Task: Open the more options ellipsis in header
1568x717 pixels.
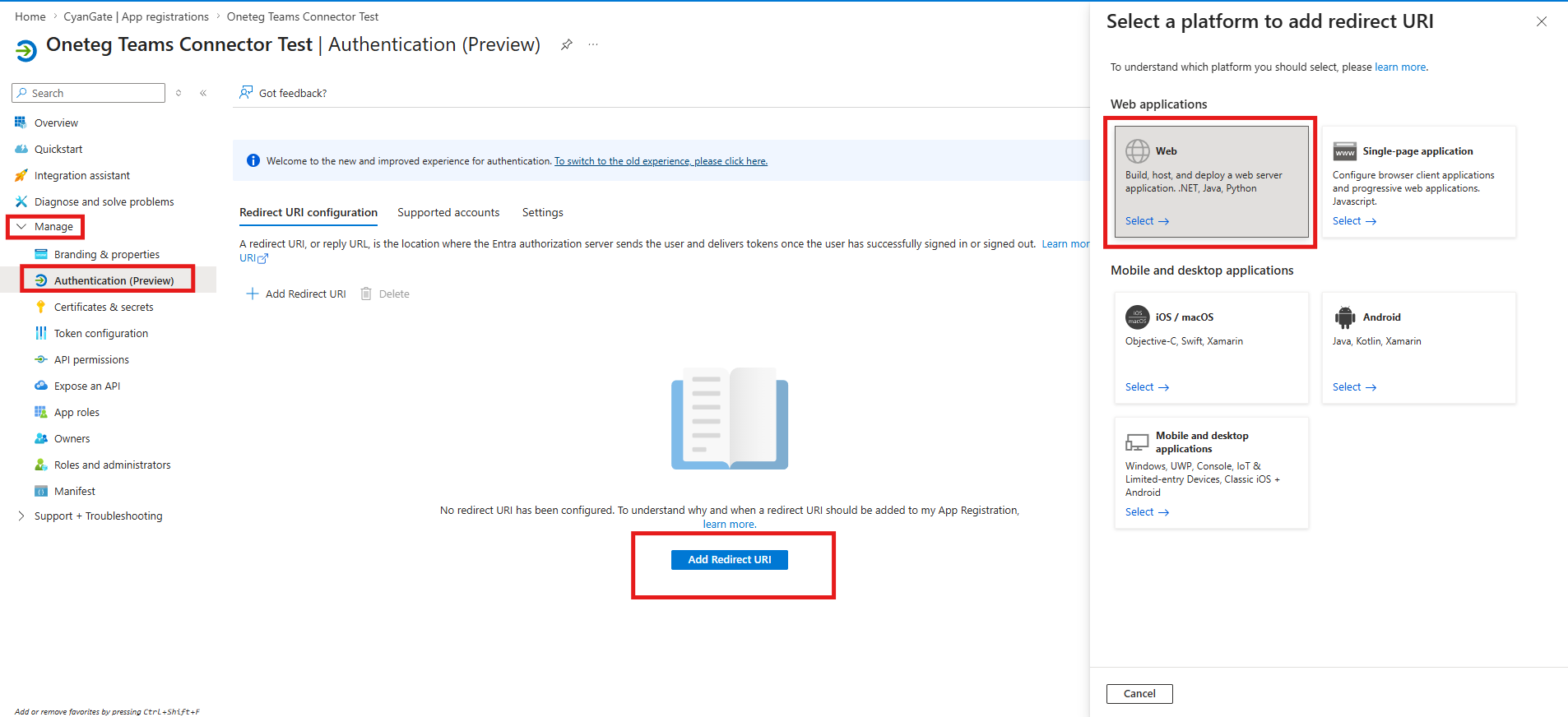Action: point(593,44)
